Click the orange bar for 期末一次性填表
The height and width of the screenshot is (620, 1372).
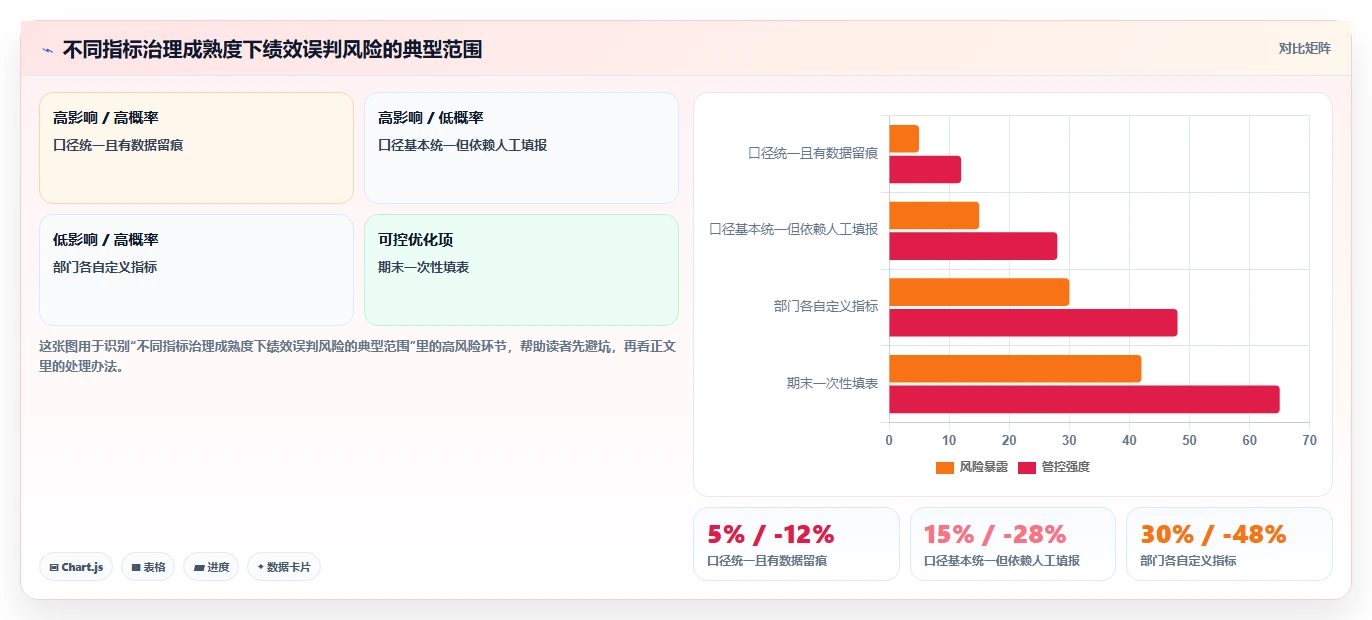click(1015, 368)
